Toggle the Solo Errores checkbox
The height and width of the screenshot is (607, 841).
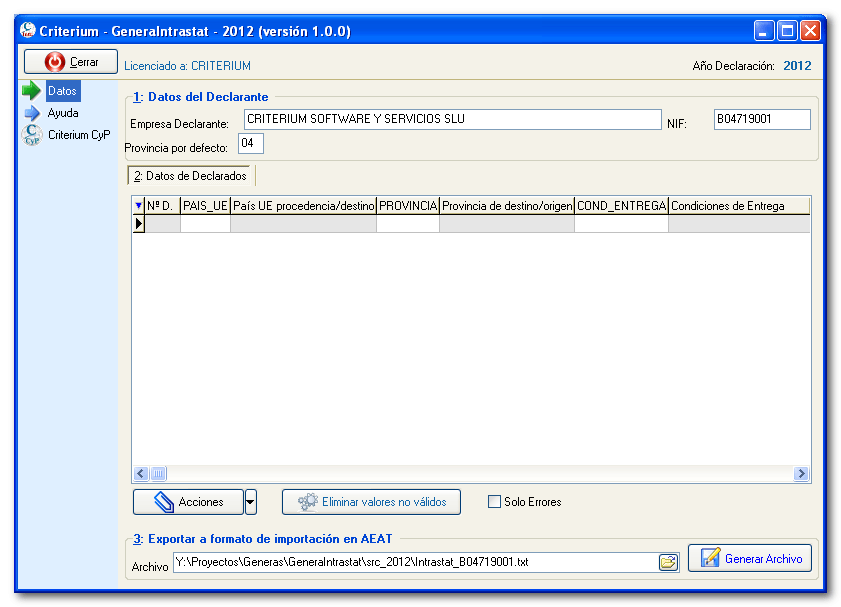pos(494,502)
